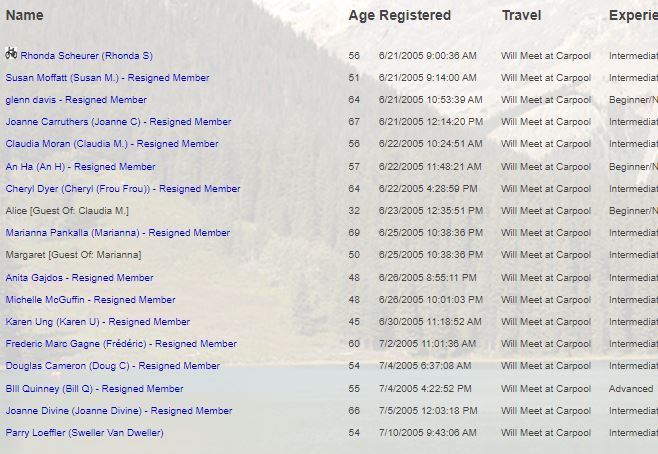Open Marianna Pankalla (Marianna) profile link
The height and width of the screenshot is (454, 658).
pyautogui.click(x=118, y=233)
